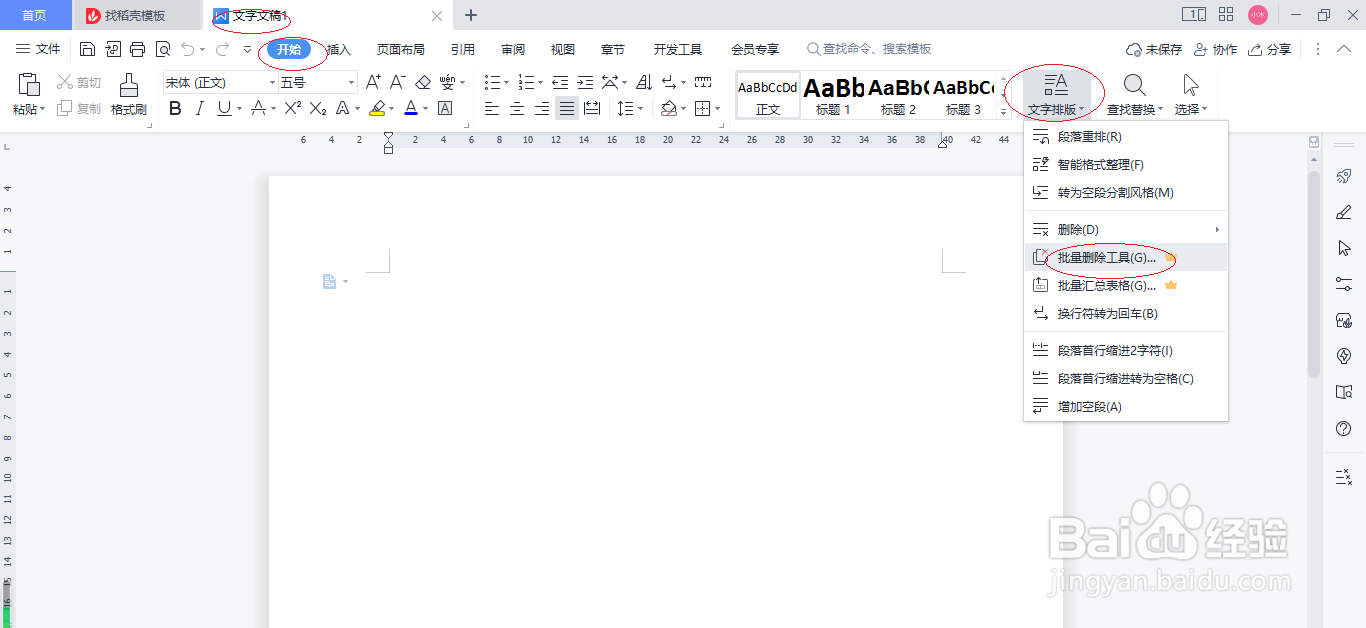Toggle italic formatting
The height and width of the screenshot is (628, 1366).
pos(200,107)
